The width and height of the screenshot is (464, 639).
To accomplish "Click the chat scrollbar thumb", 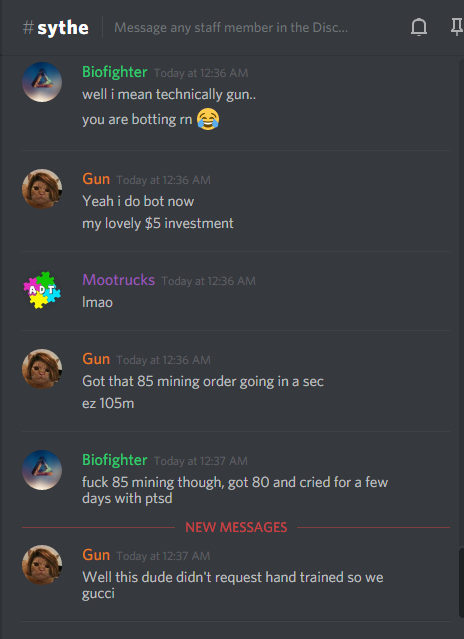I will point(461,583).
